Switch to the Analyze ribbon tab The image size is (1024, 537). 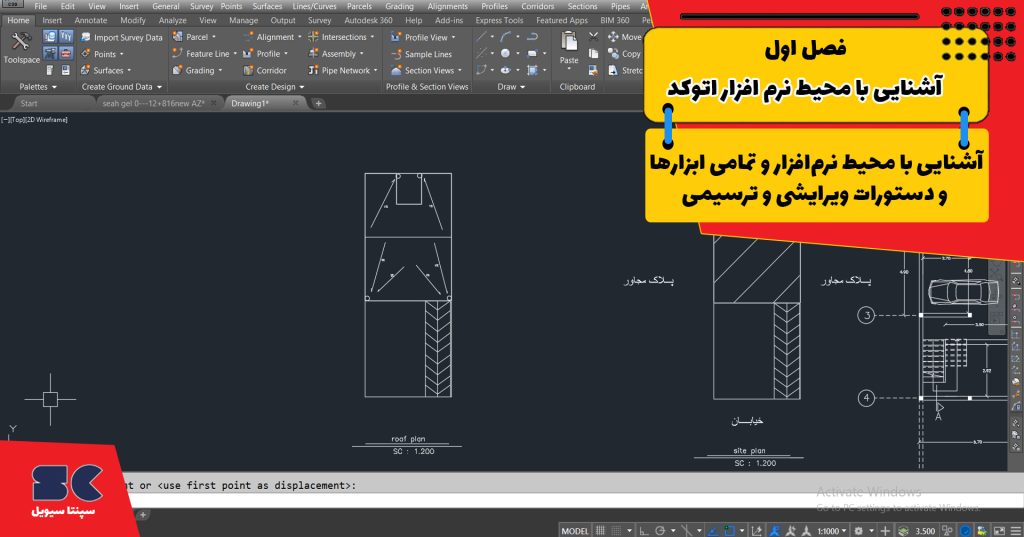click(x=172, y=20)
